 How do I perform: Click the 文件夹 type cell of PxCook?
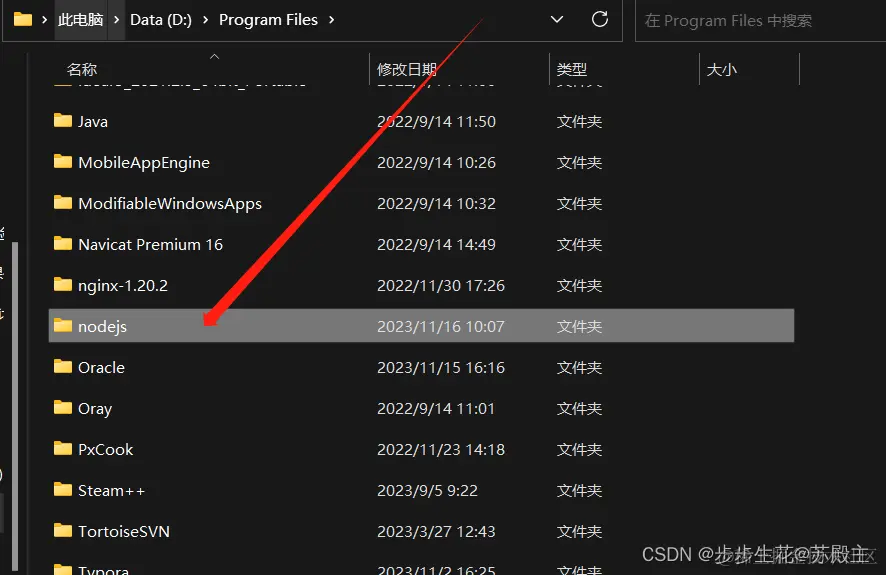coord(579,450)
